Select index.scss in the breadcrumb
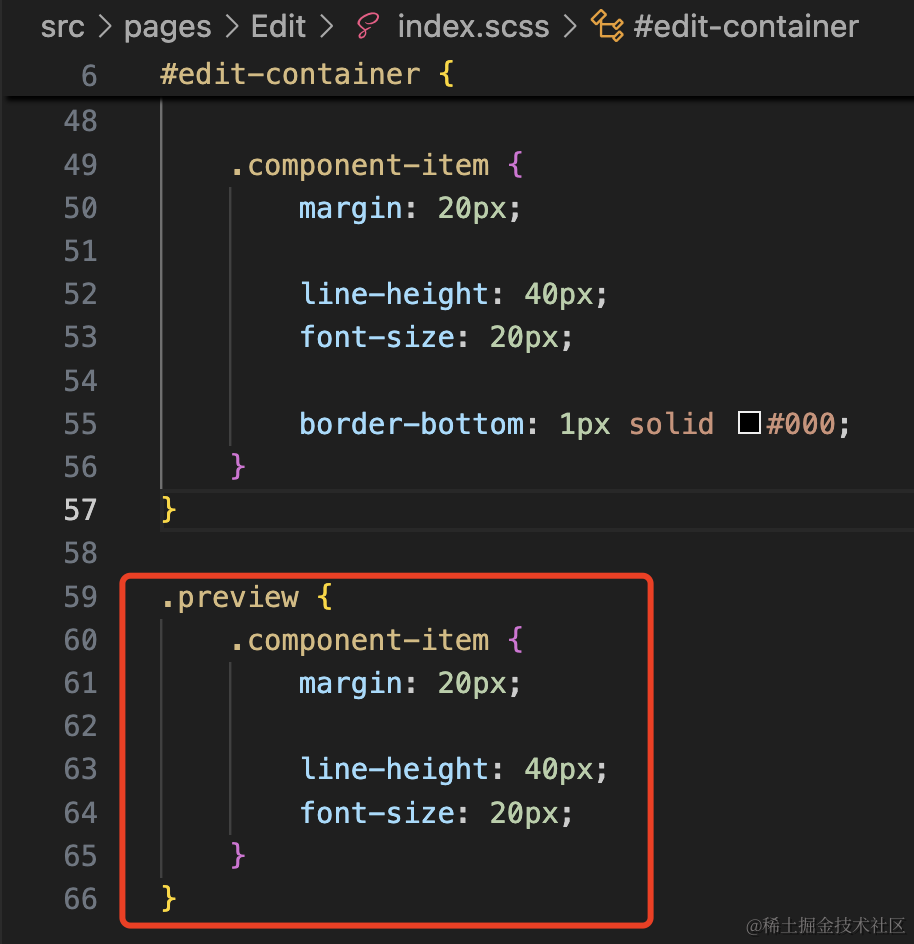The image size is (914, 944). (473, 26)
